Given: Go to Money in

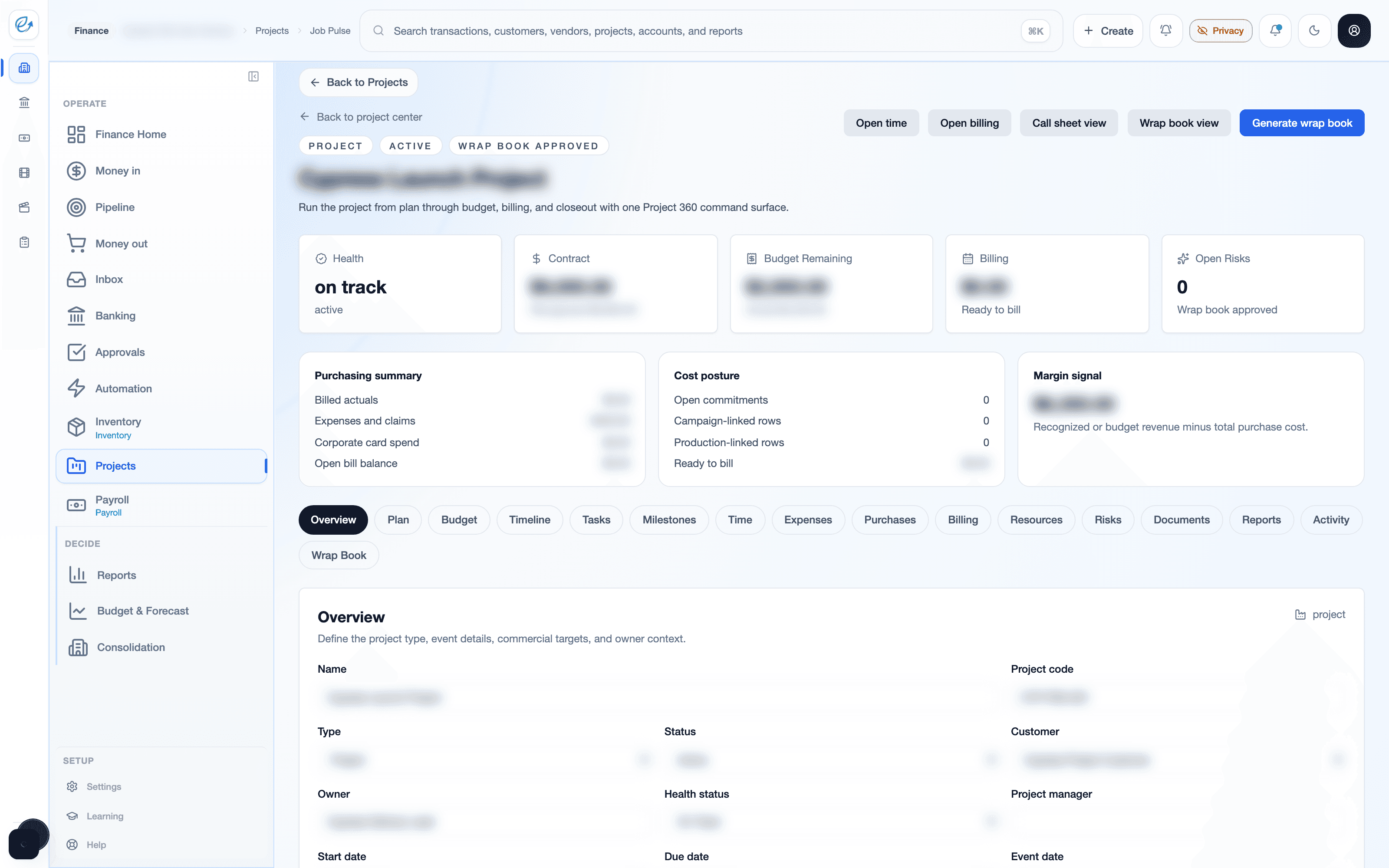Looking at the screenshot, I should pyautogui.click(x=161, y=171).
